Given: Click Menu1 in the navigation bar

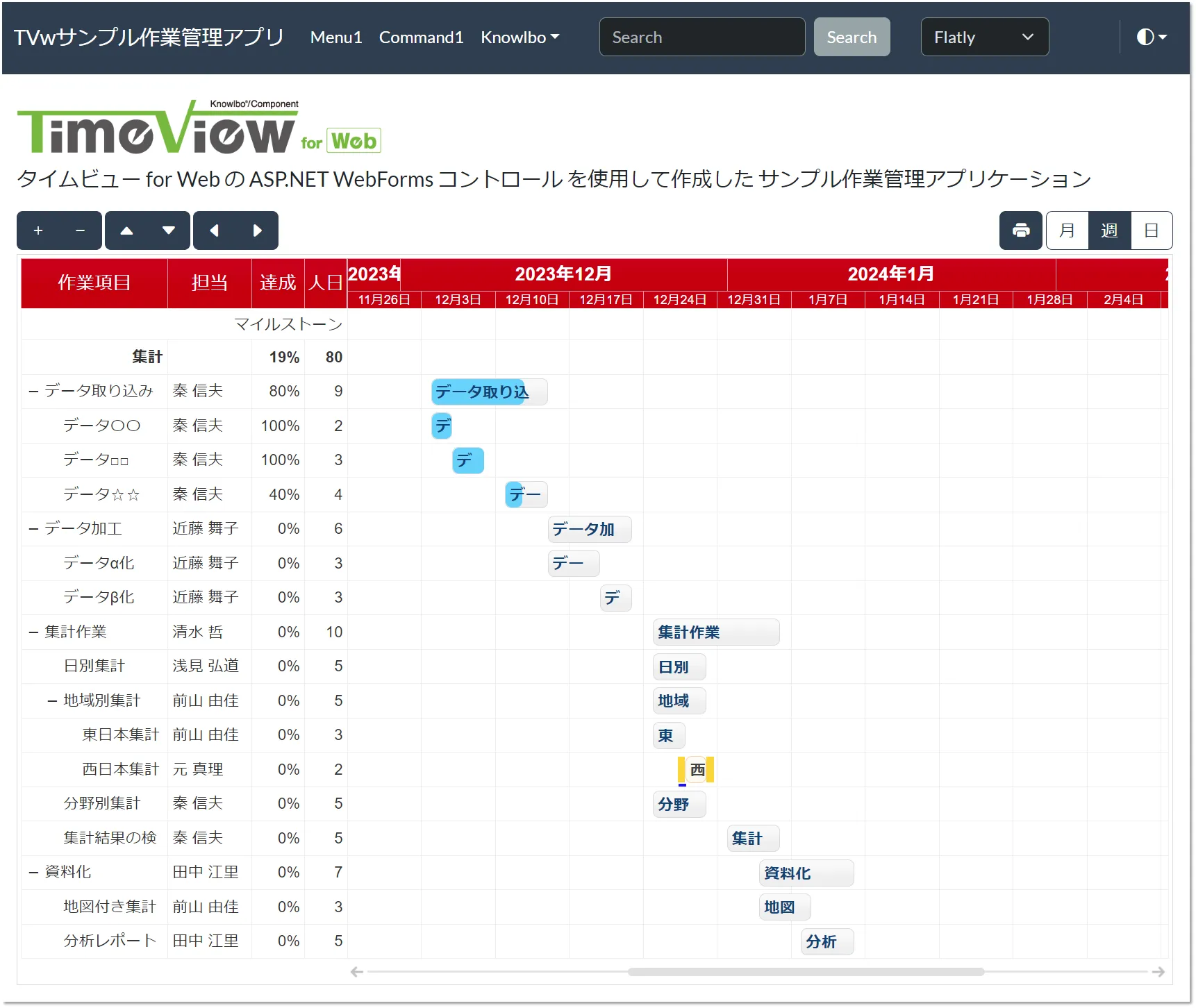Looking at the screenshot, I should pos(336,37).
